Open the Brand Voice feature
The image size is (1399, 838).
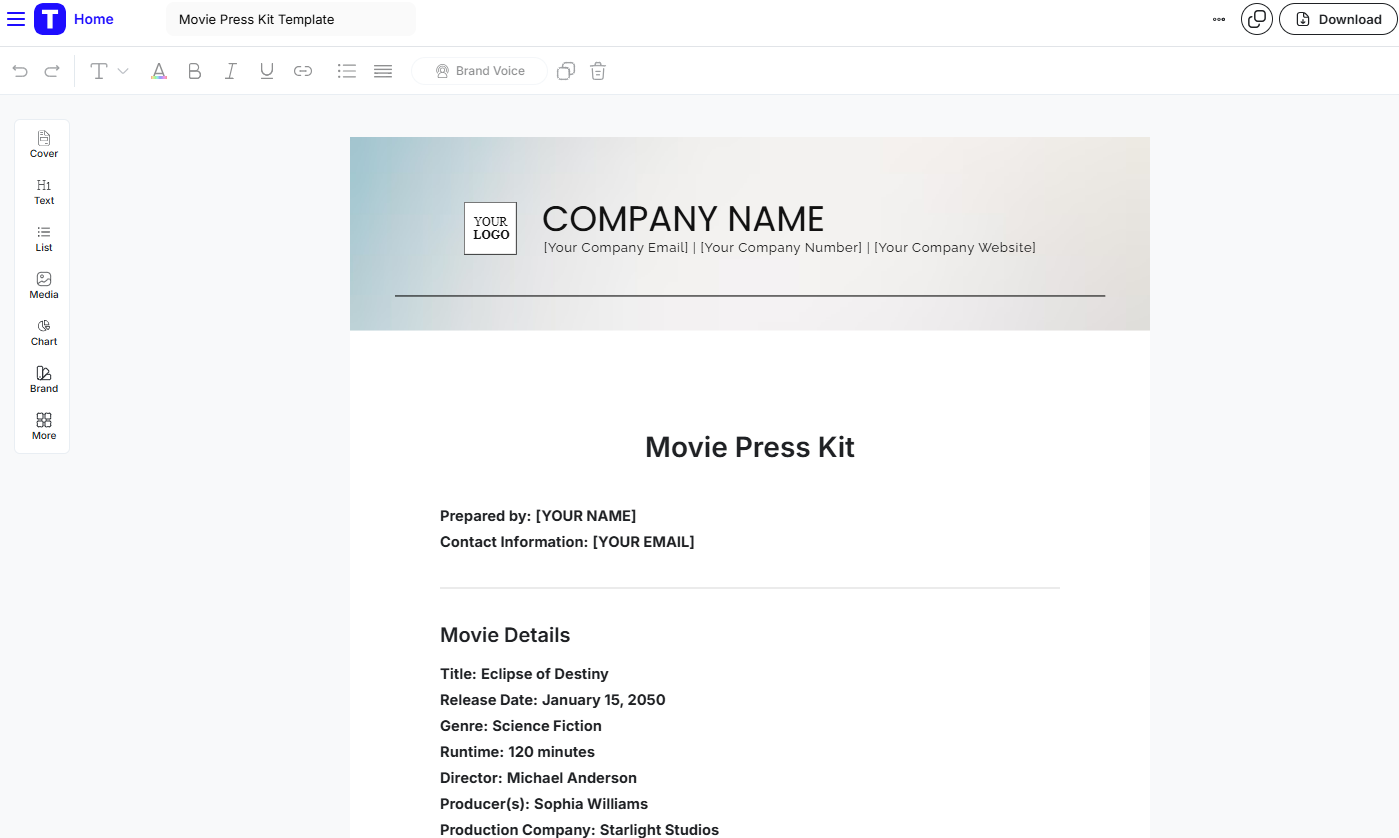coord(478,70)
